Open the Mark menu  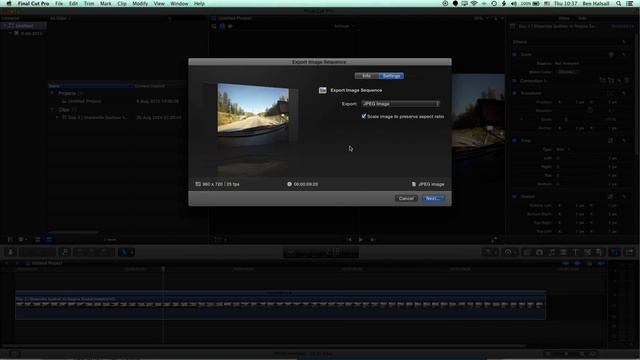(106, 3)
